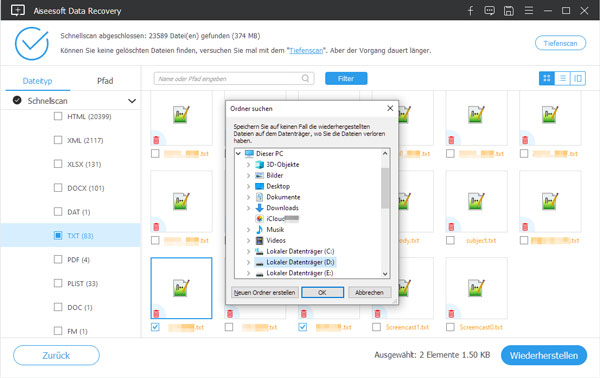Click the Zurück button
The image size is (600, 378).
56,355
